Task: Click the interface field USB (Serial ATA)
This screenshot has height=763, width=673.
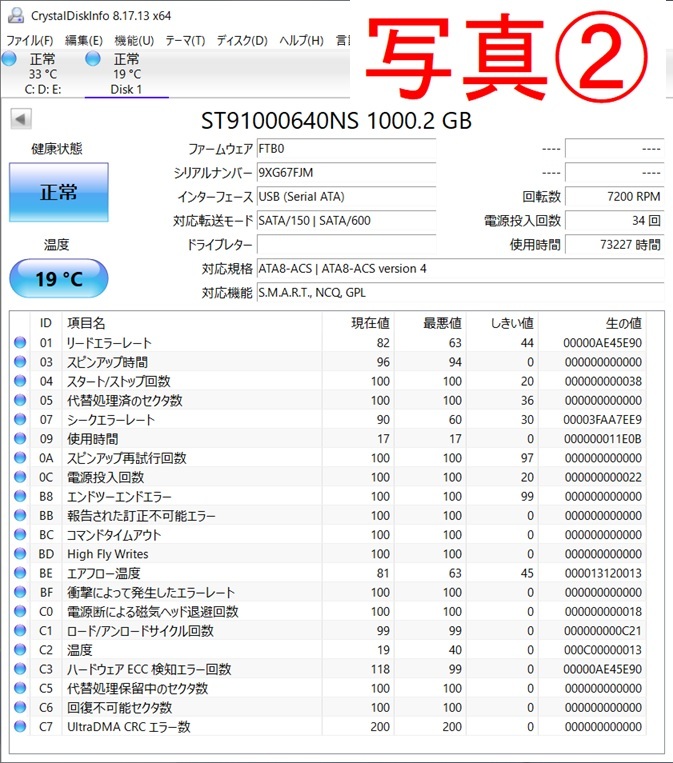Action: click(346, 197)
